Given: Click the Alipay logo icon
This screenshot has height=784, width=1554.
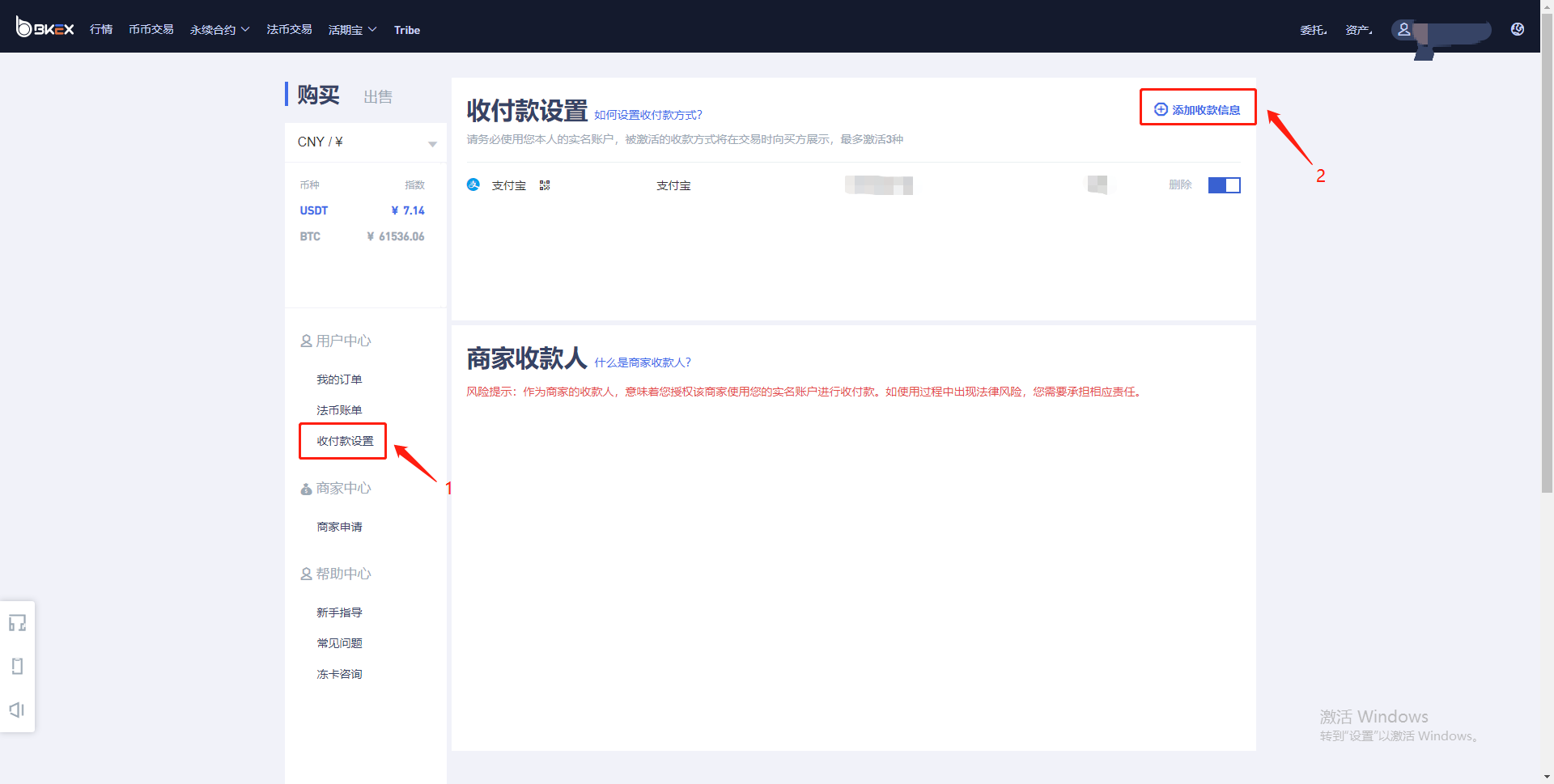Looking at the screenshot, I should [473, 184].
